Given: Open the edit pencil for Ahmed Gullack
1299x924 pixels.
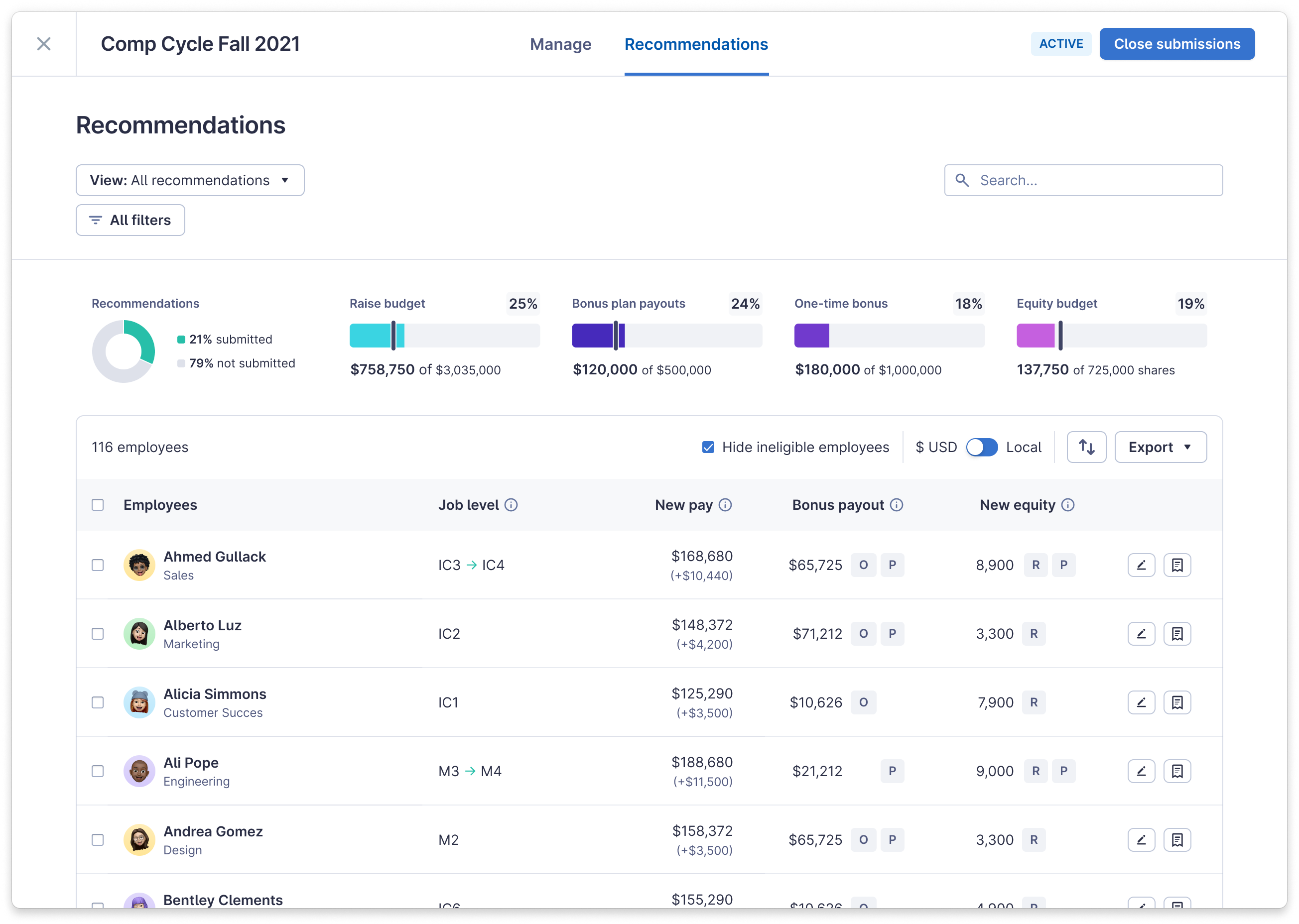Looking at the screenshot, I should click(x=1141, y=565).
